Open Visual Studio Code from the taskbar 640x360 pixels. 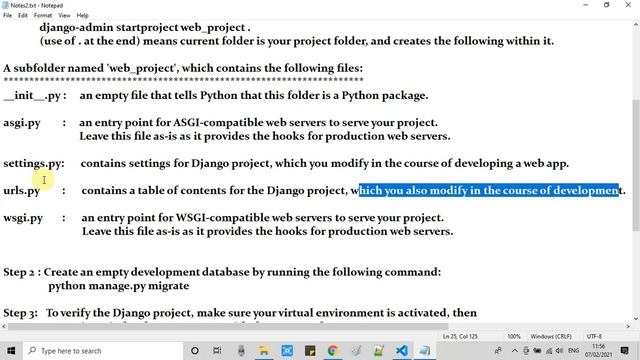pyautogui.click(x=401, y=351)
